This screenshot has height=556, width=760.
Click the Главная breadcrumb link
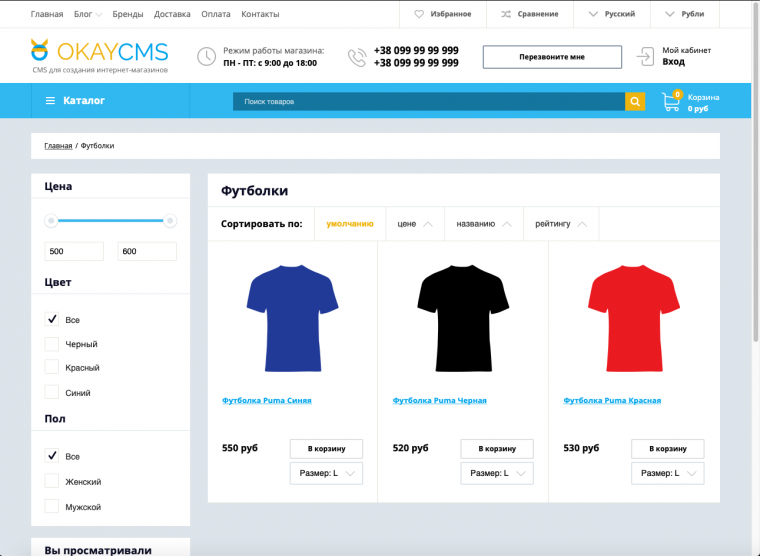pos(58,146)
